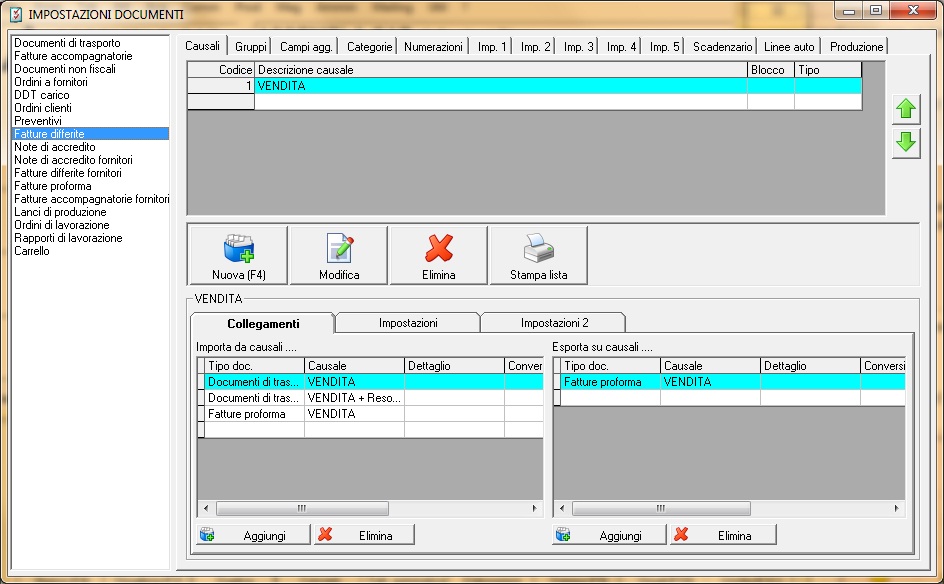Select Ordini a fornitori in list
Image resolution: width=944 pixels, height=584 pixels.
pyautogui.click(x=90, y=82)
